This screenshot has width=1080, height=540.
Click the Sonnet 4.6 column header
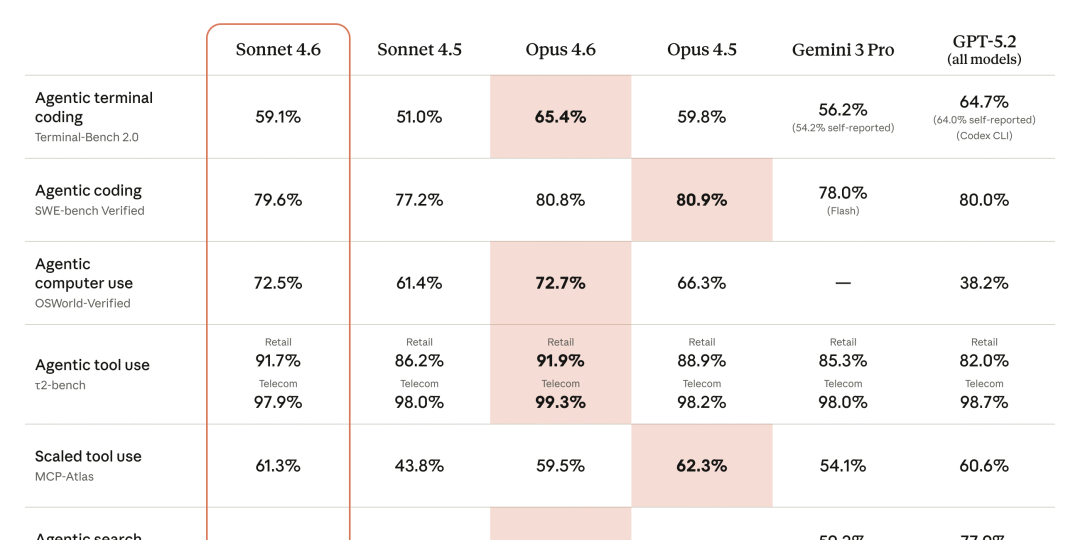pyautogui.click(x=278, y=50)
